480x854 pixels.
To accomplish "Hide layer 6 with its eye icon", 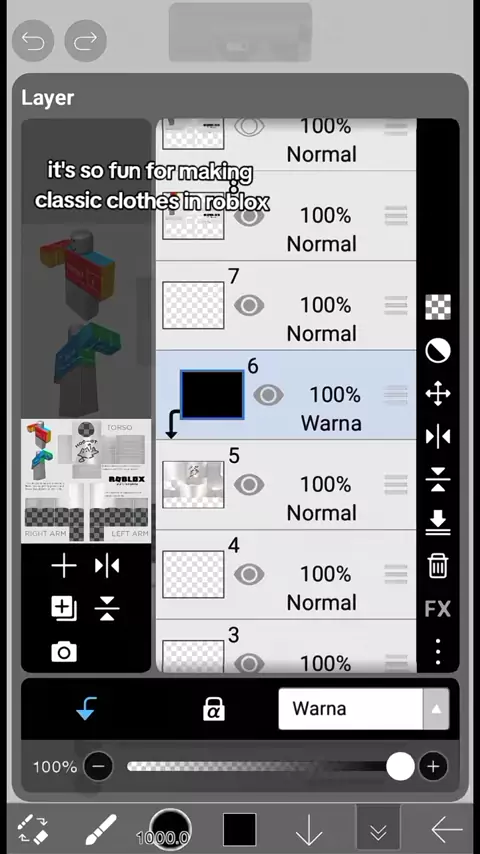I will [x=268, y=395].
